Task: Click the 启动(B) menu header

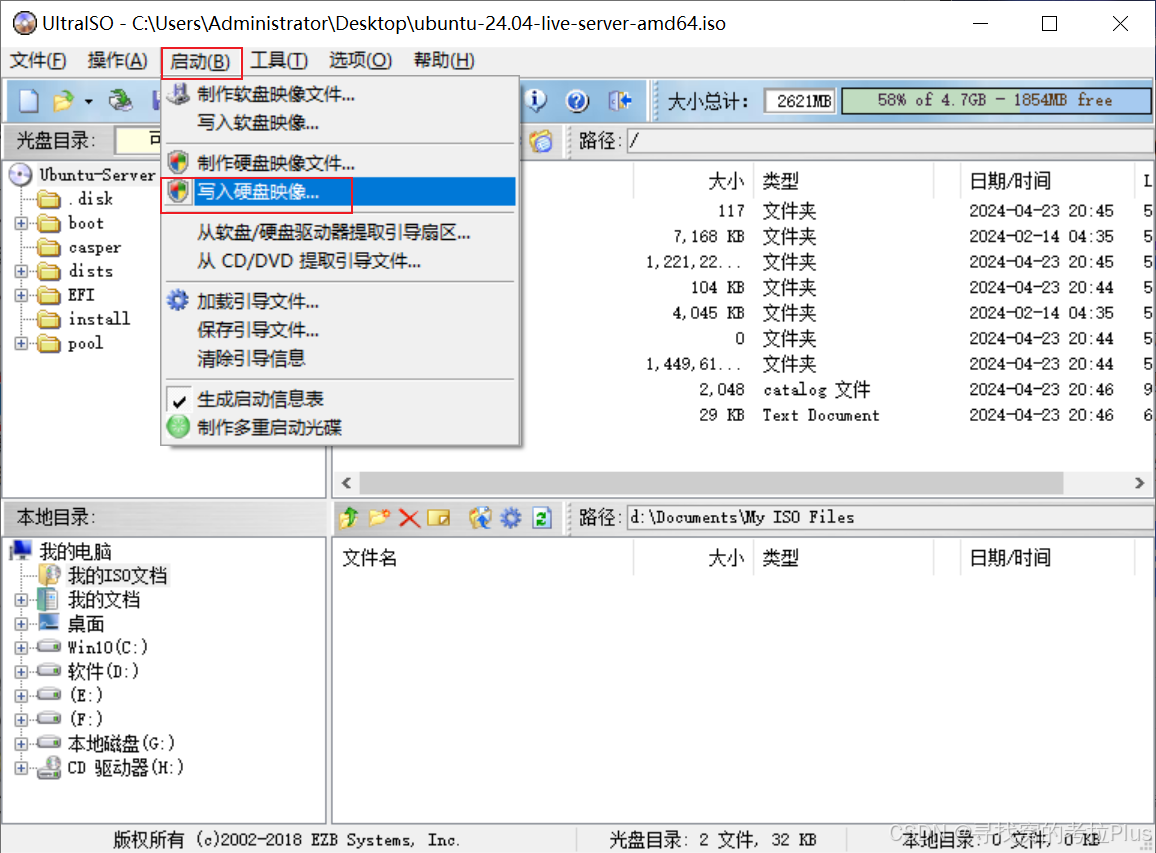Action: (201, 61)
